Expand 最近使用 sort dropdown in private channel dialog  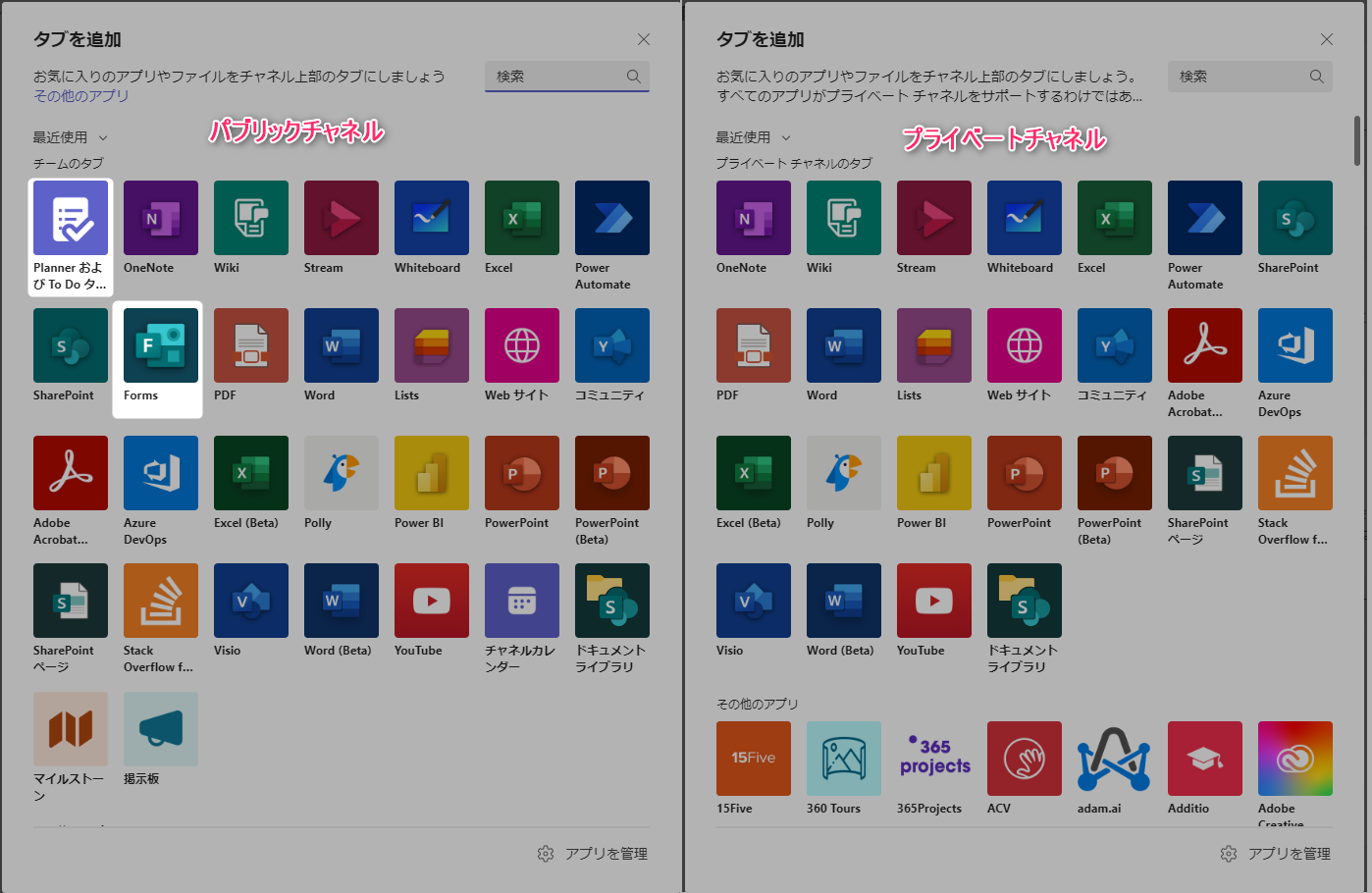[754, 137]
